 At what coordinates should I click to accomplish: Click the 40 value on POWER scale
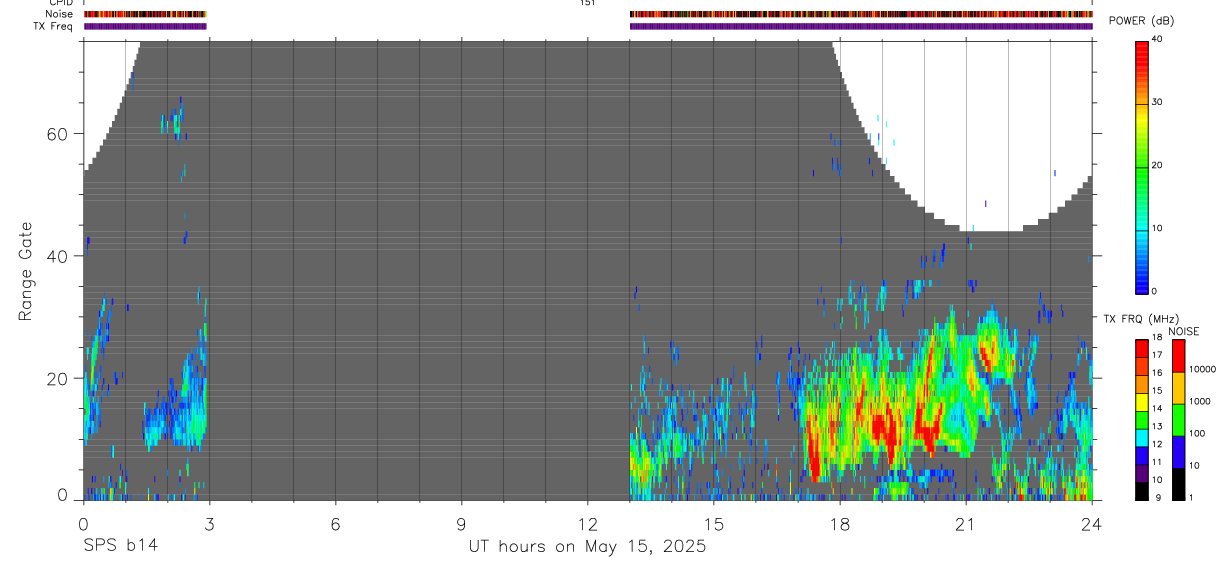[x=1158, y=39]
